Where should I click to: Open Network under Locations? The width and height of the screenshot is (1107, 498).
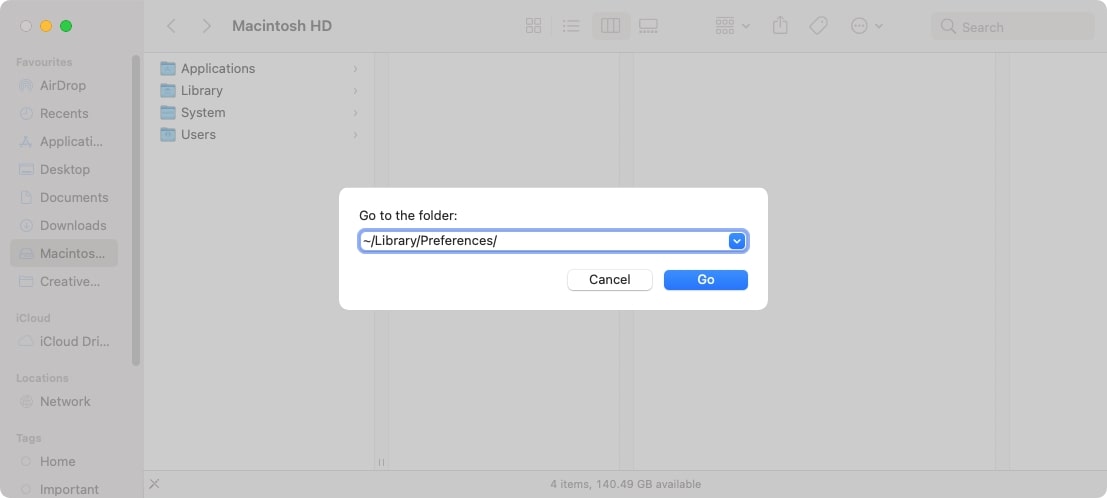(64, 401)
